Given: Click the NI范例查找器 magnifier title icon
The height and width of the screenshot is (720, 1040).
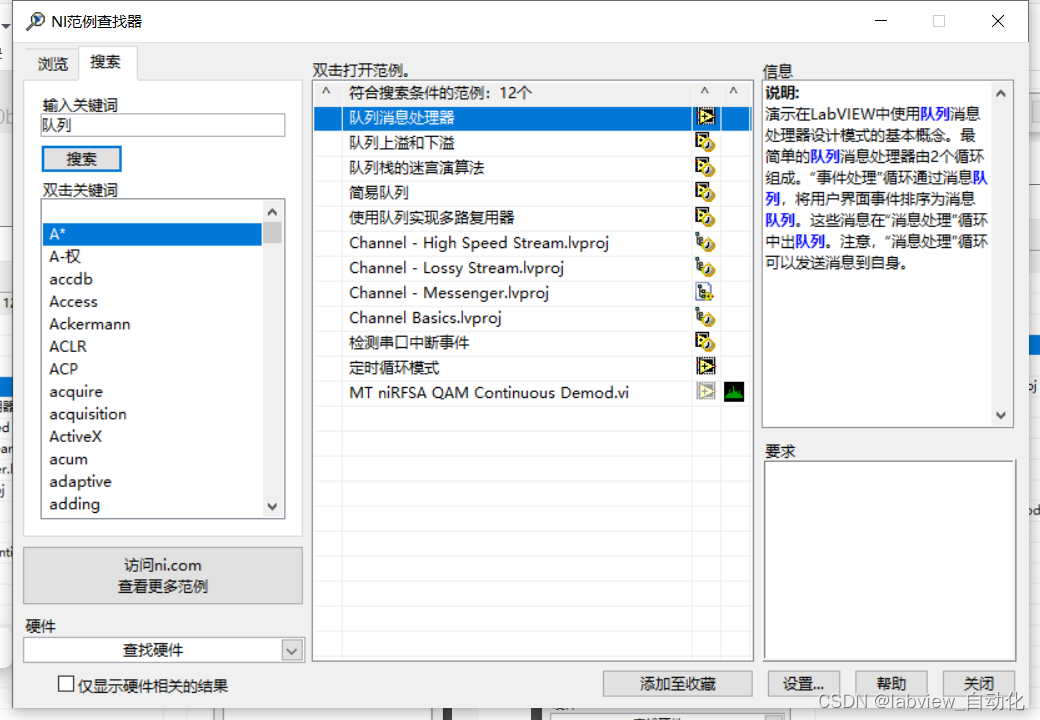Looking at the screenshot, I should click(x=35, y=21).
